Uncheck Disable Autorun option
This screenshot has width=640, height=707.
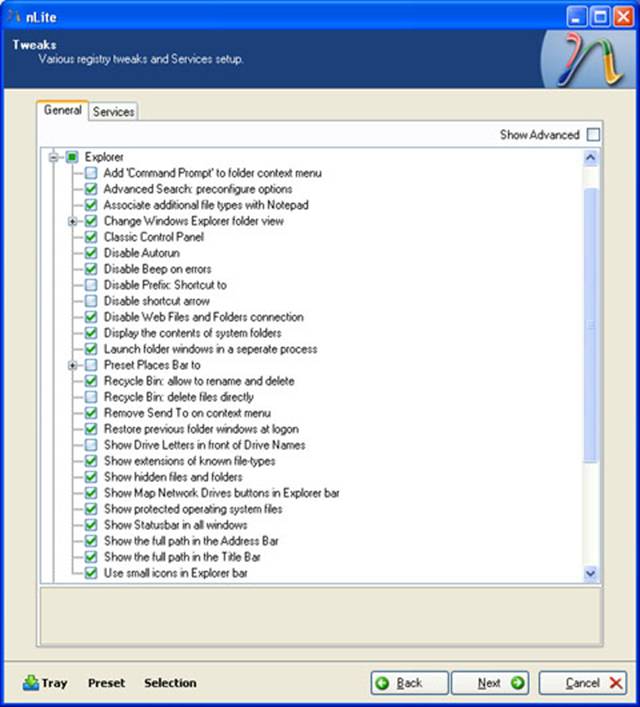[91, 253]
